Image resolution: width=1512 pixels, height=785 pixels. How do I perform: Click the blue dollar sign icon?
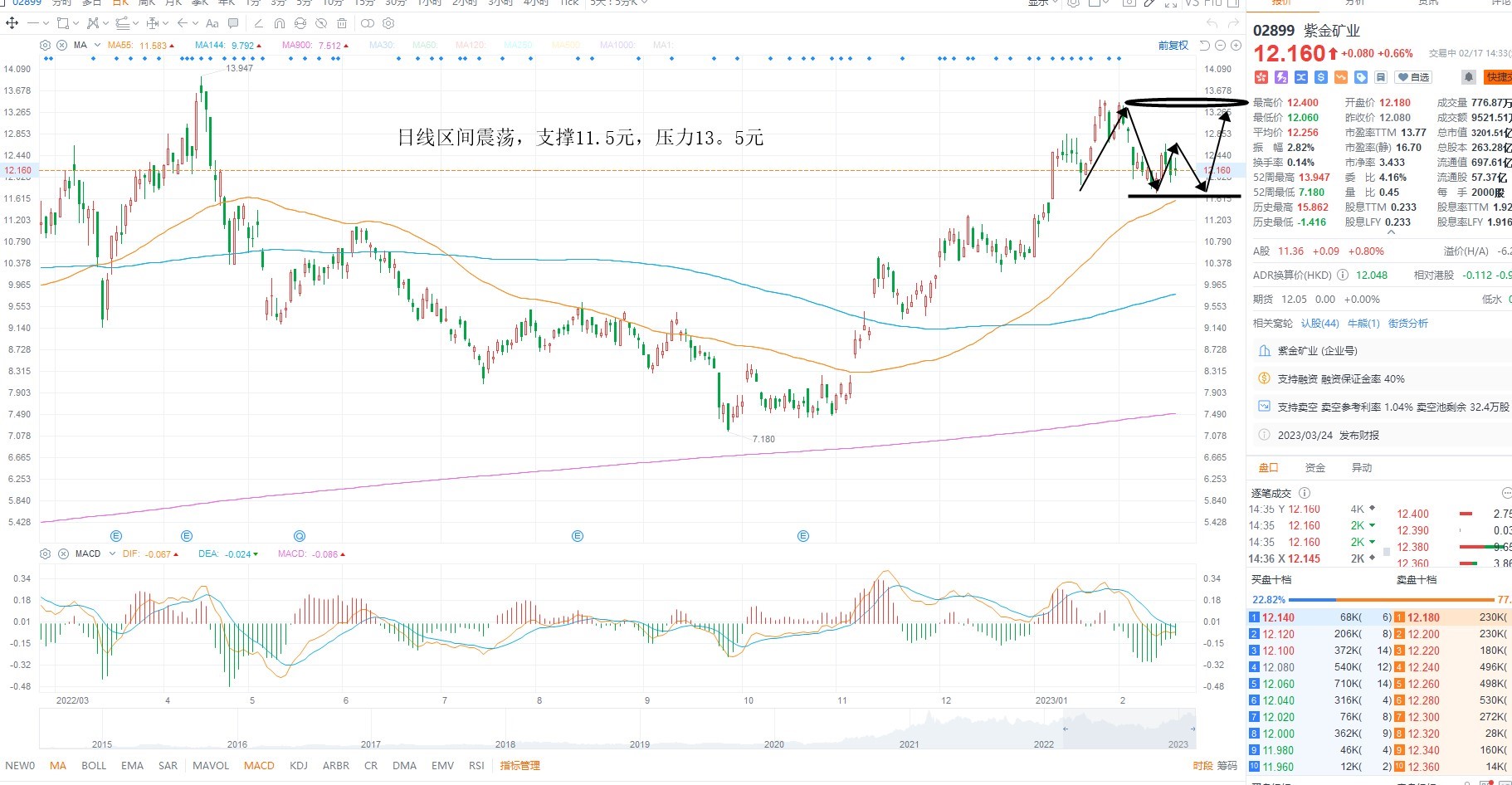click(1321, 77)
